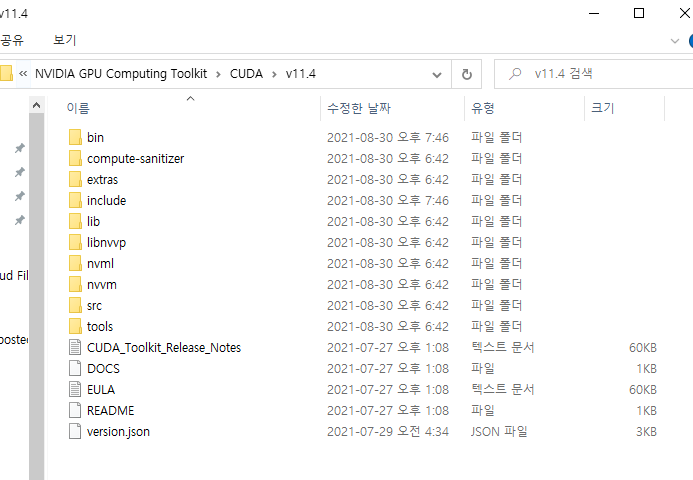Click the EULA text document icon
Screen dimensions: 693x480
[x=75, y=389]
